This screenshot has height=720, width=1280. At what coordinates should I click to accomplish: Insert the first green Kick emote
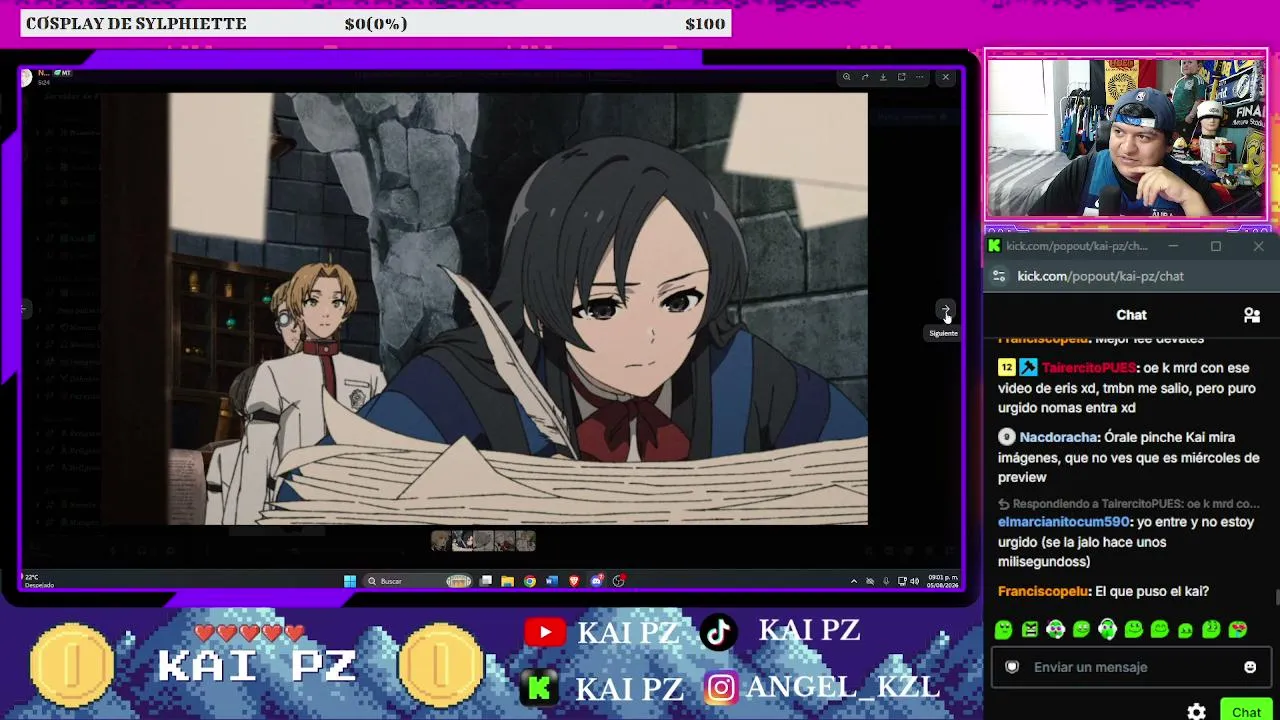(x=1004, y=630)
